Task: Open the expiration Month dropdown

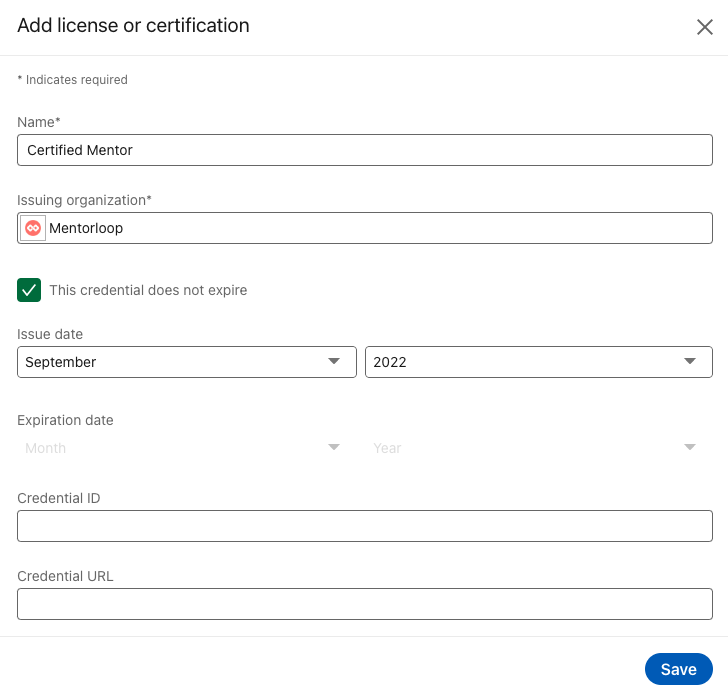Action: point(187,448)
